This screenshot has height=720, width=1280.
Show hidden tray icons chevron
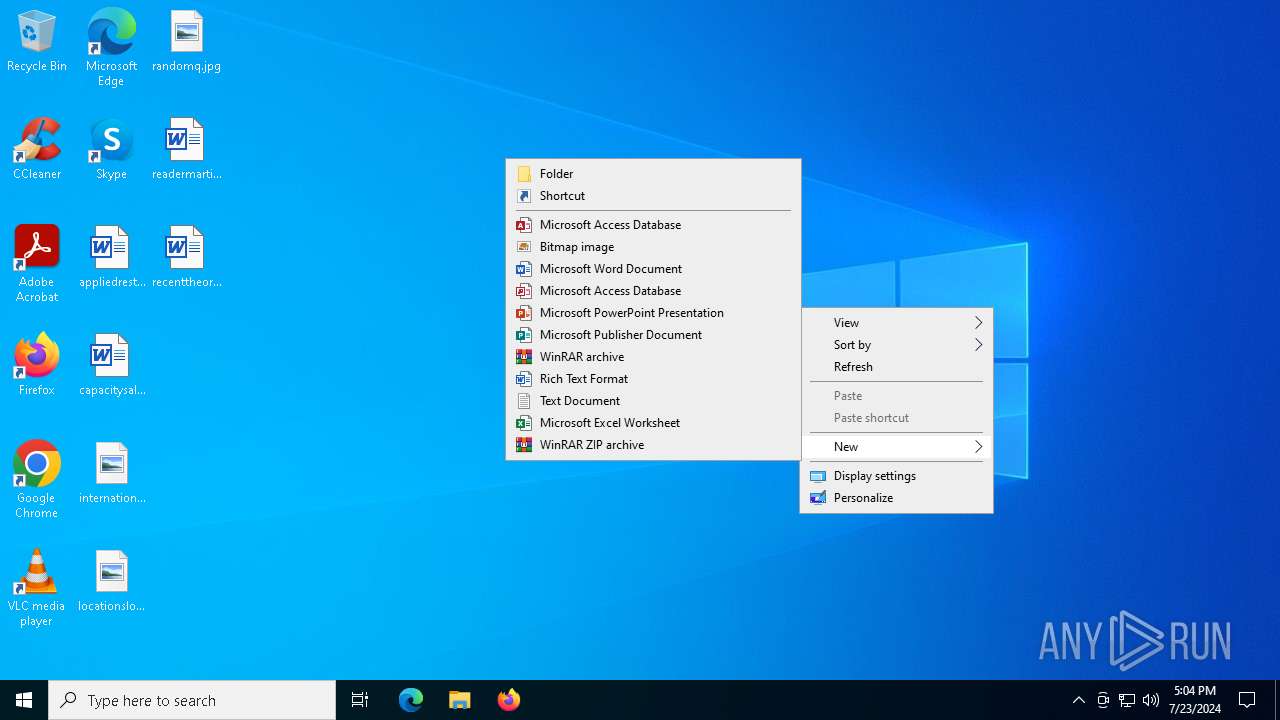point(1079,700)
